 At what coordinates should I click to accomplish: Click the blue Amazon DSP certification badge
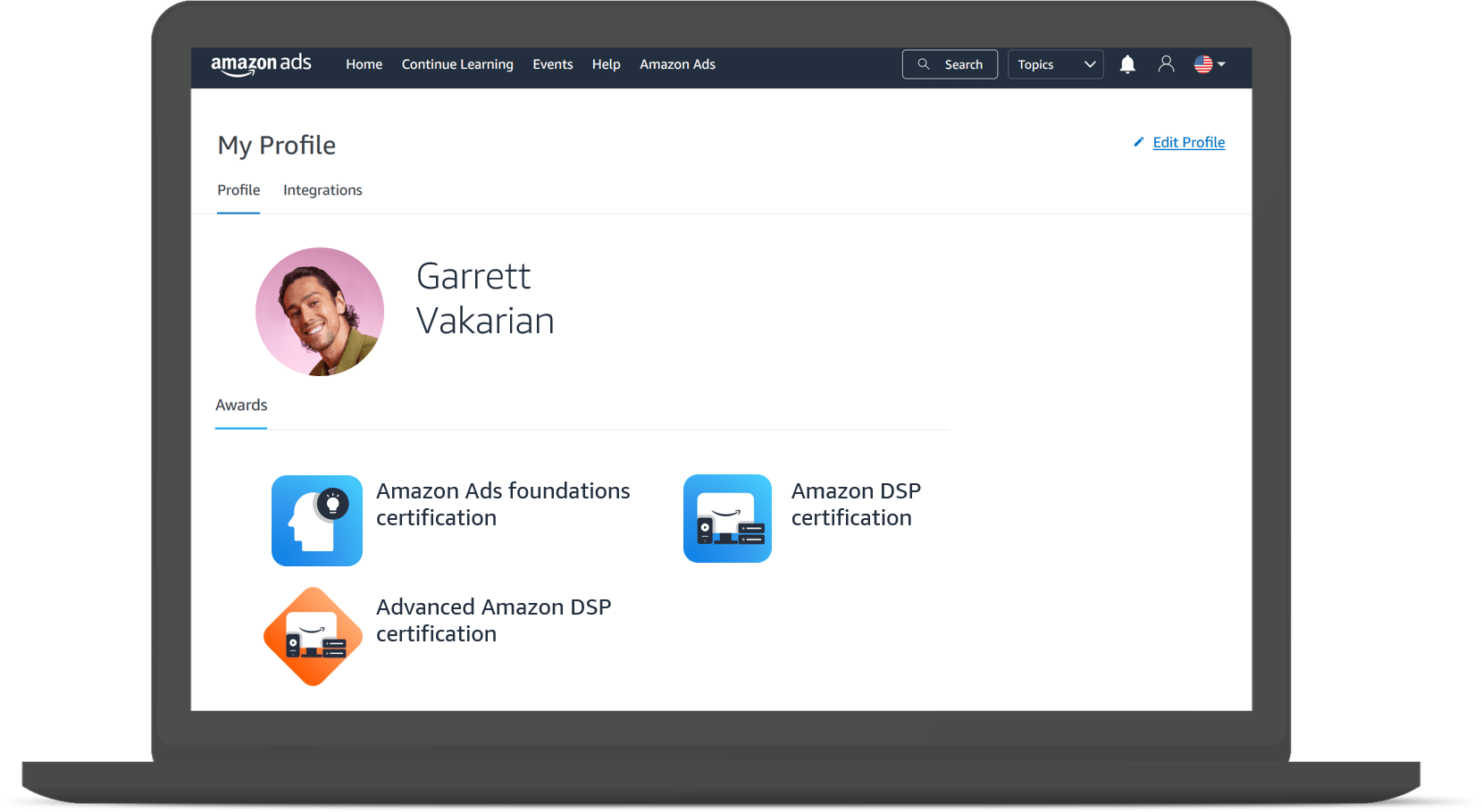pyautogui.click(x=727, y=519)
